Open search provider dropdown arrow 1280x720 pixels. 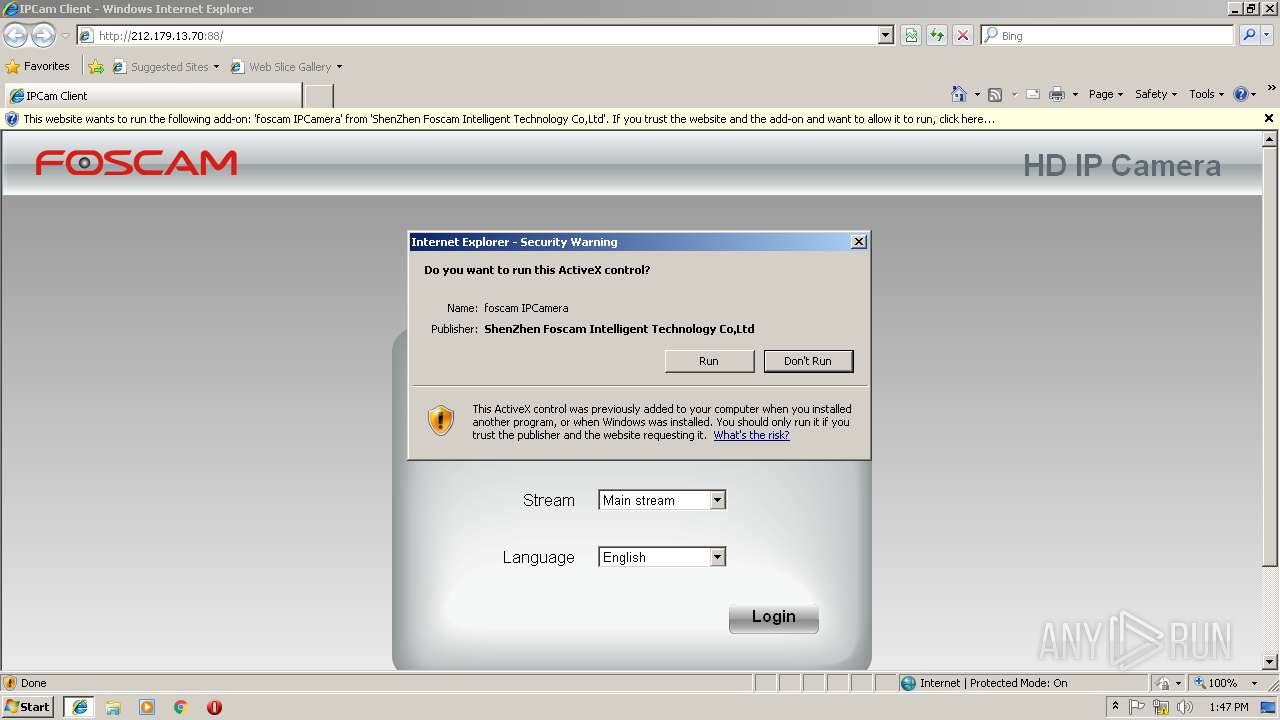click(x=1268, y=35)
